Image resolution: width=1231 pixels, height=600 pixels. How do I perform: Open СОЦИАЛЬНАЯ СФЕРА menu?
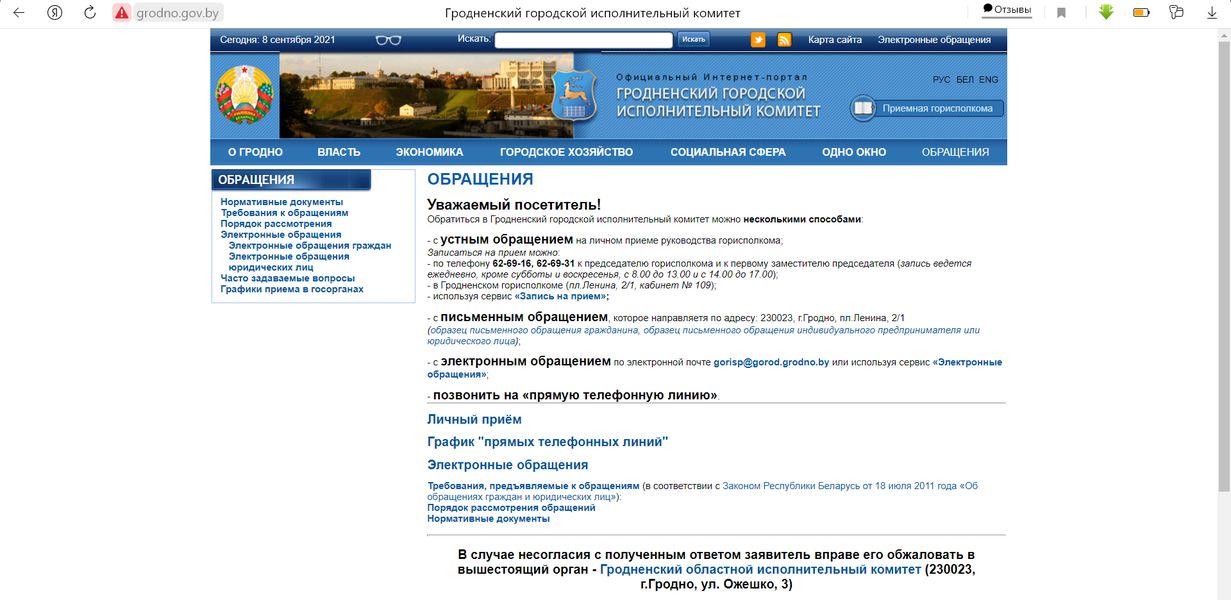728,152
